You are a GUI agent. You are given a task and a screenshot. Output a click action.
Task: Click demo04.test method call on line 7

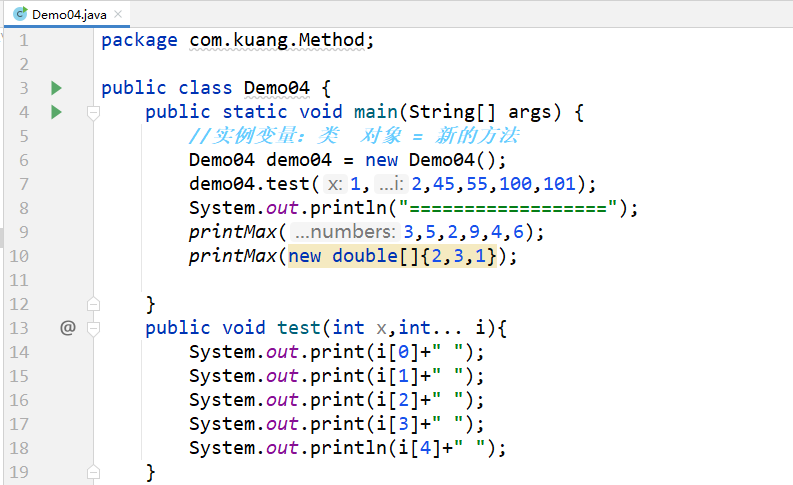[x=249, y=184]
